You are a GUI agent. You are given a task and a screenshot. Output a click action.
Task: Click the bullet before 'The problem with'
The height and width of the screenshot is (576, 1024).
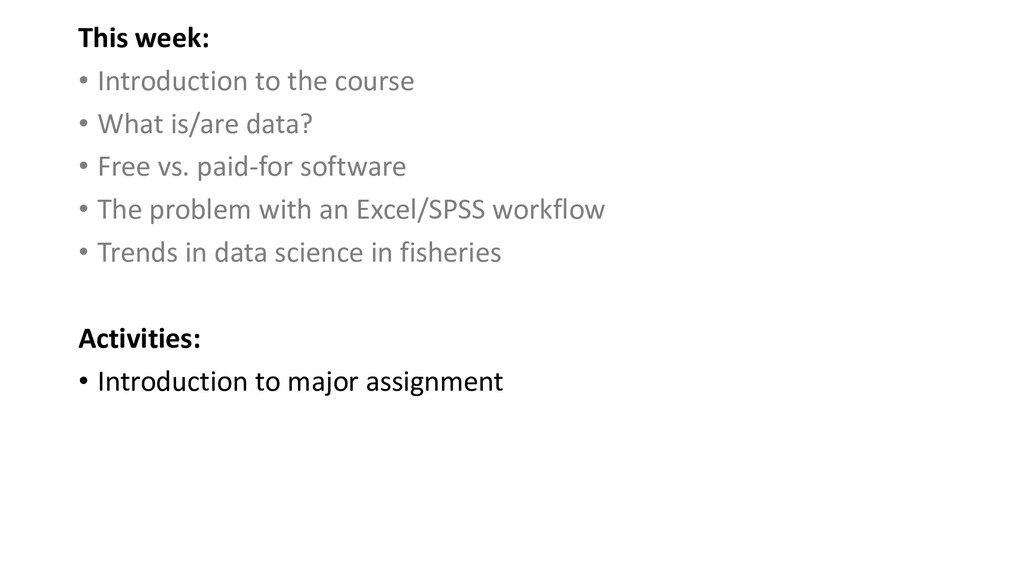(84, 209)
